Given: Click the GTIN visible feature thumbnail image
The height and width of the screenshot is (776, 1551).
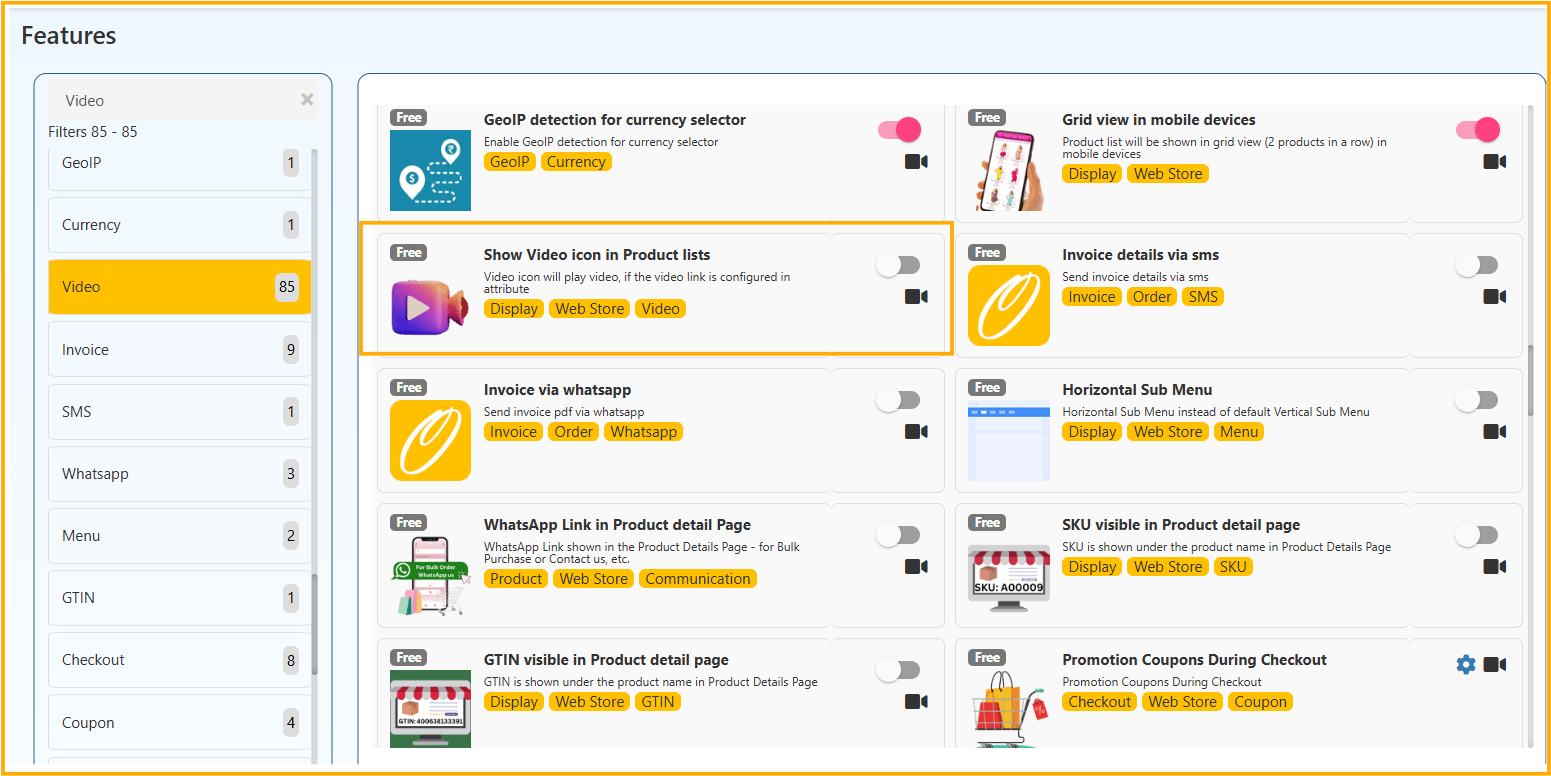Looking at the screenshot, I should pyautogui.click(x=430, y=708).
